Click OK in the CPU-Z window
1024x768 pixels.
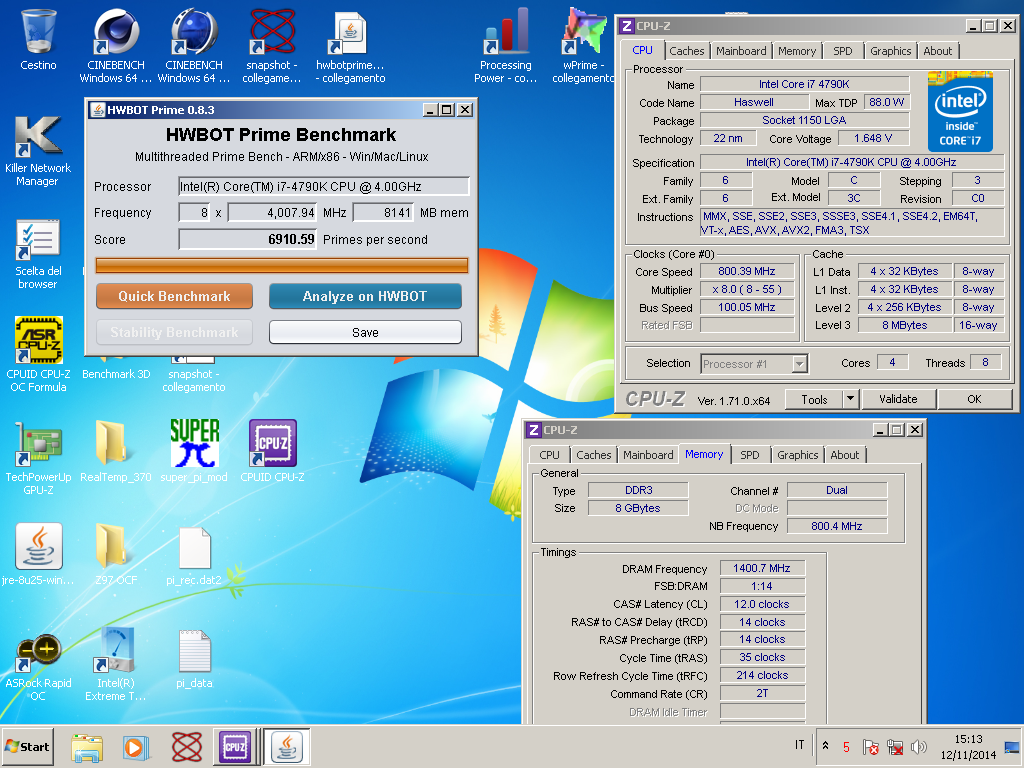click(x=974, y=399)
